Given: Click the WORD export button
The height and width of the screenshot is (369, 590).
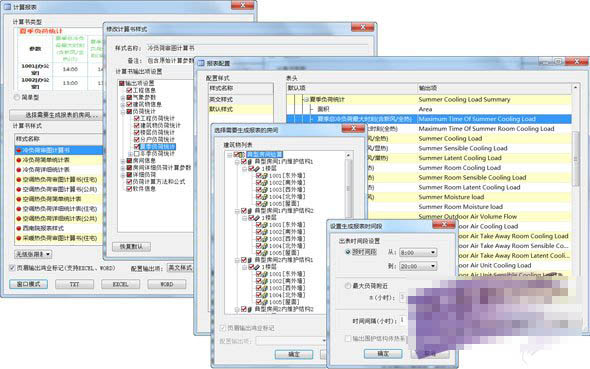Looking at the screenshot, I should [x=167, y=284].
